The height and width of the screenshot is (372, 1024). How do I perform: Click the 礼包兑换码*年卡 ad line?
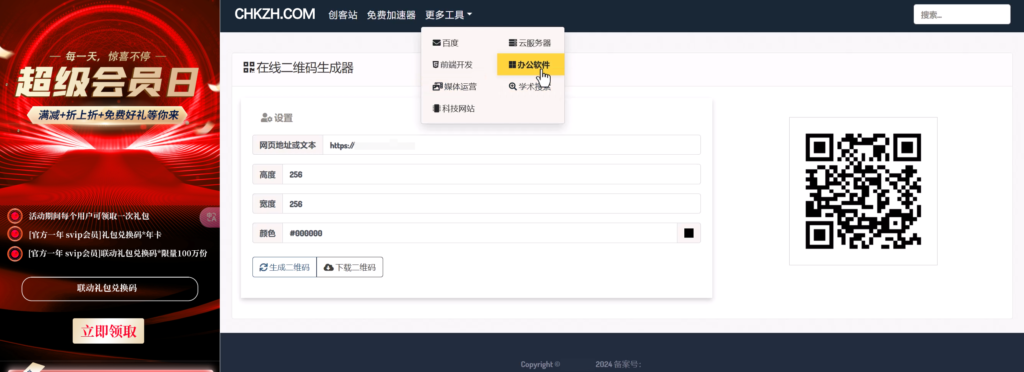pos(95,234)
